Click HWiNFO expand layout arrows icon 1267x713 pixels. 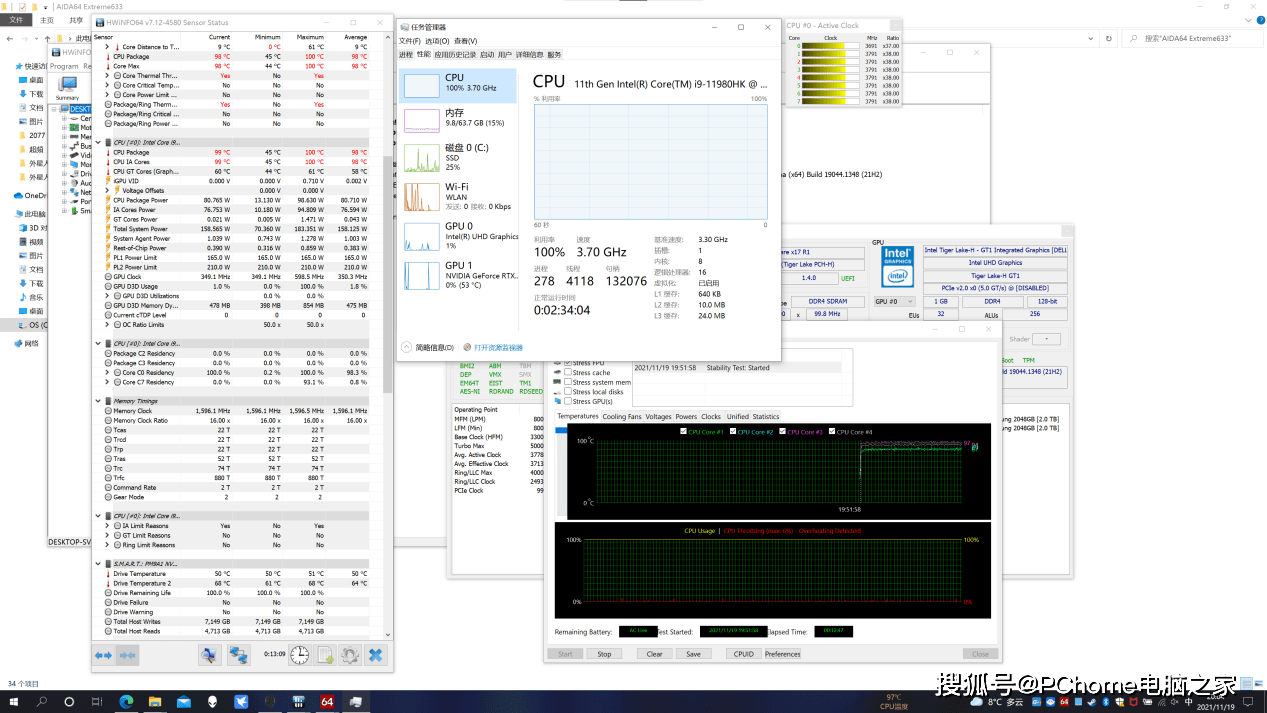(103, 655)
